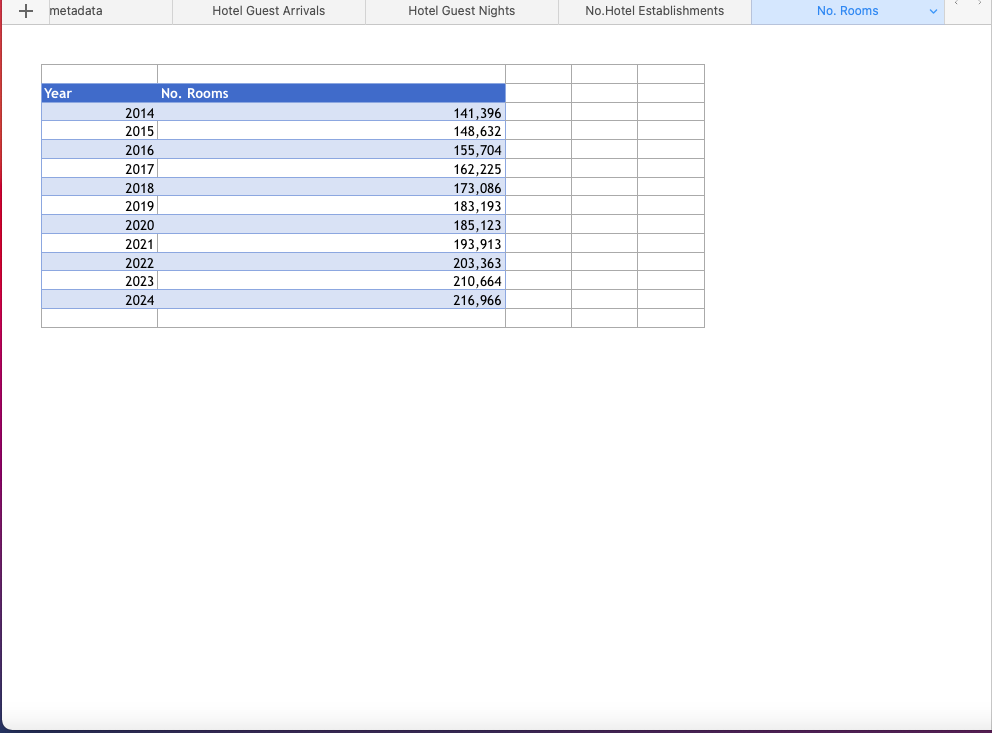
Task: Go to the Hotel Guest Nights tab
Action: [x=461, y=11]
